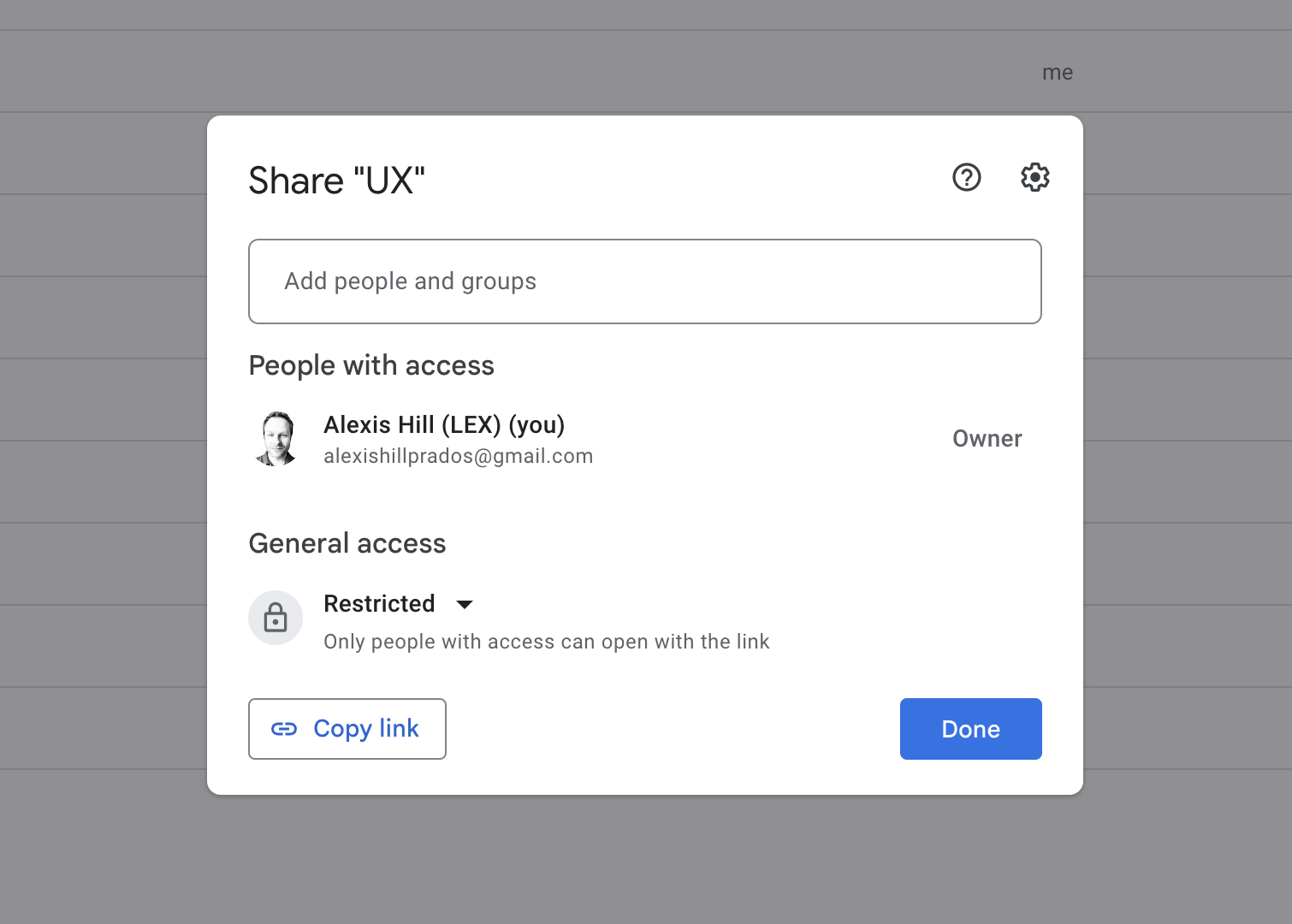The height and width of the screenshot is (924, 1292).
Task: Click the (you) tag after the name
Action: [536, 425]
